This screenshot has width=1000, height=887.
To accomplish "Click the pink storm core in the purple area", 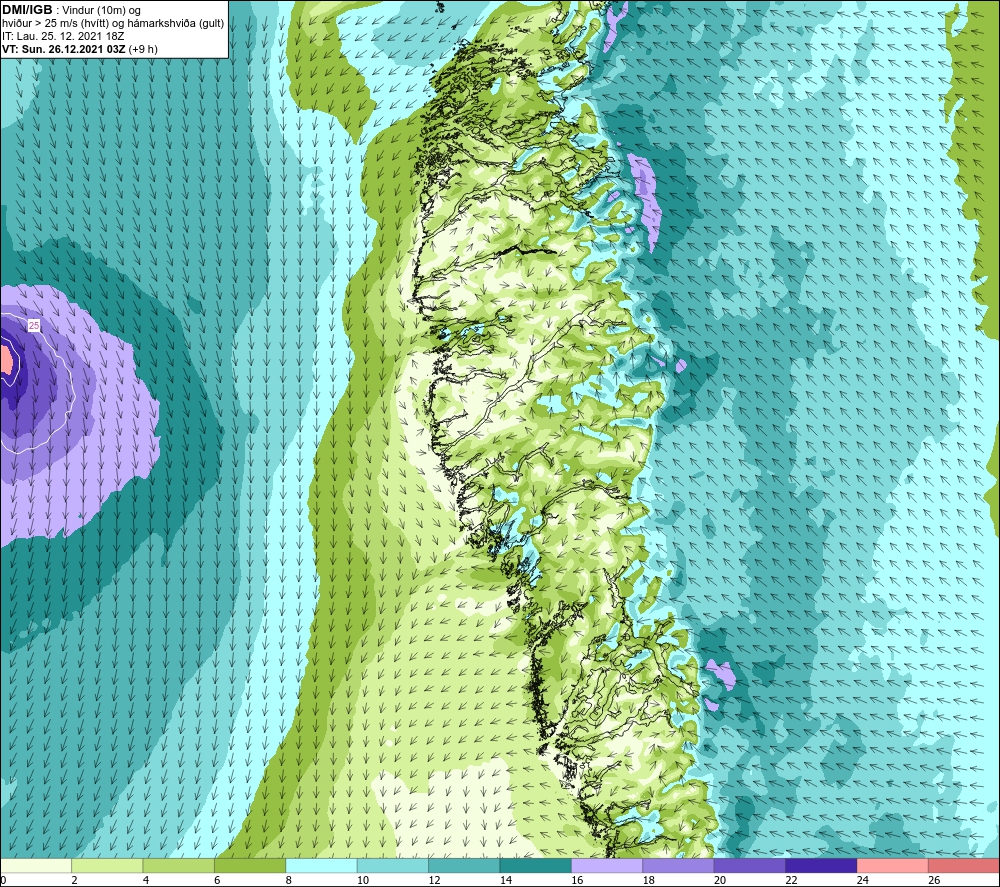I will pos(5,360).
